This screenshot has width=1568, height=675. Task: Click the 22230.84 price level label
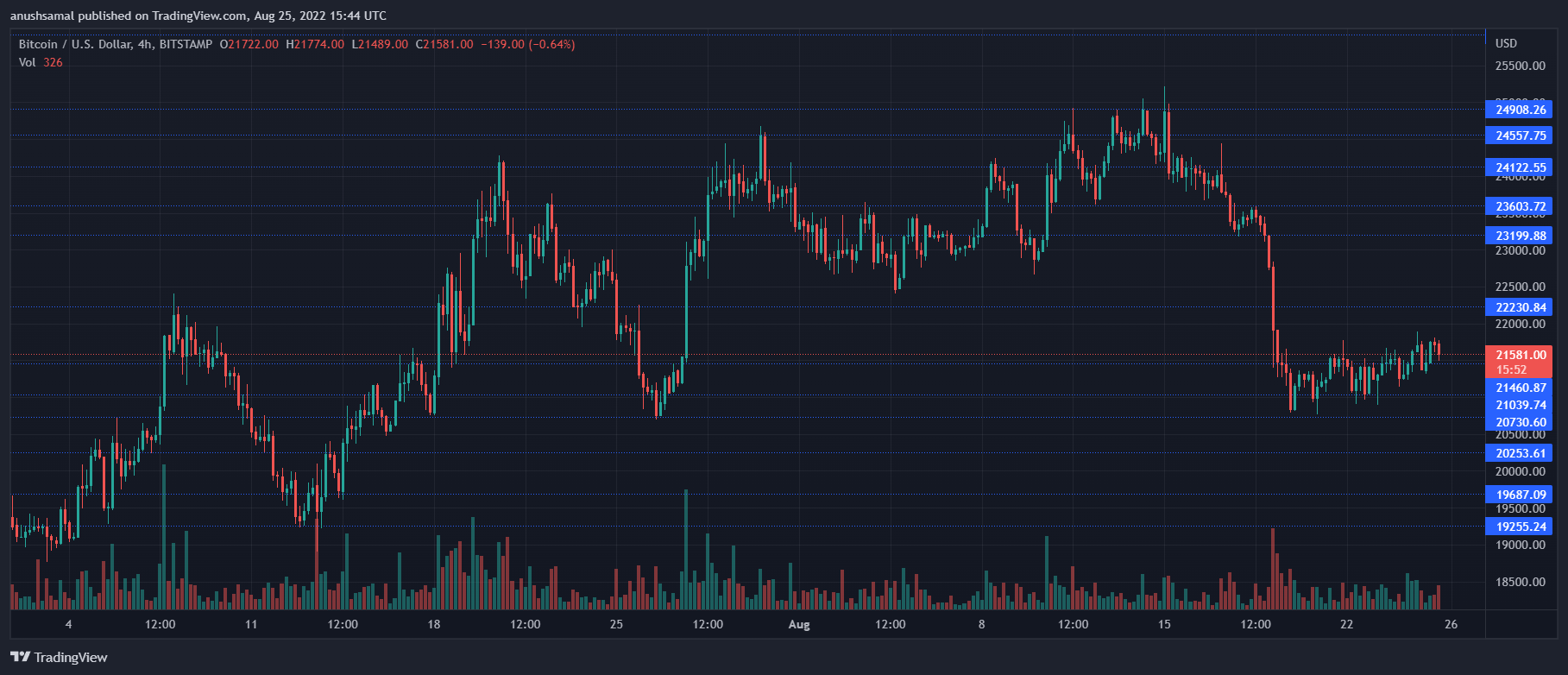[1521, 307]
